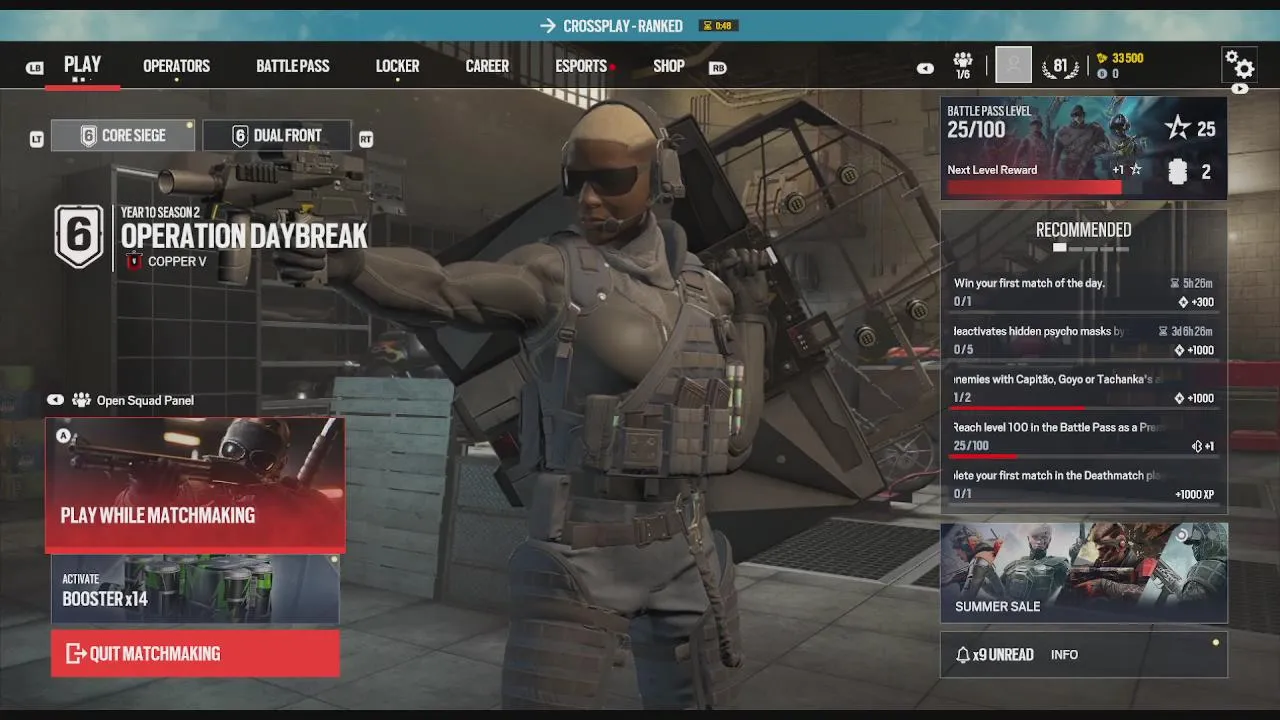Viewport: 1280px width, 720px height.
Task: Open the LOCKER tab
Action: point(397,66)
